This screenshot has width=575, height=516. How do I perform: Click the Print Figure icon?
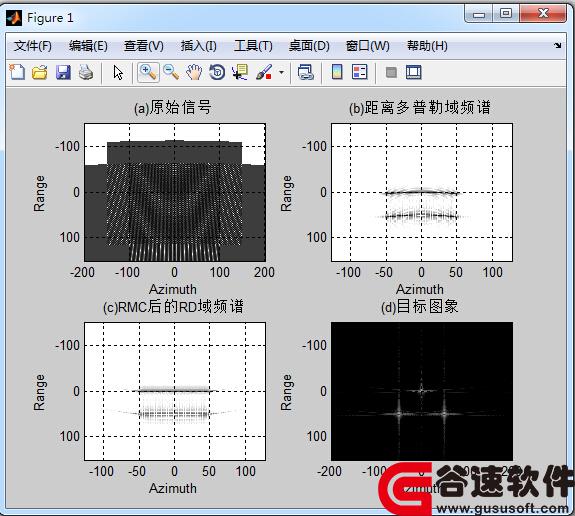click(x=86, y=72)
